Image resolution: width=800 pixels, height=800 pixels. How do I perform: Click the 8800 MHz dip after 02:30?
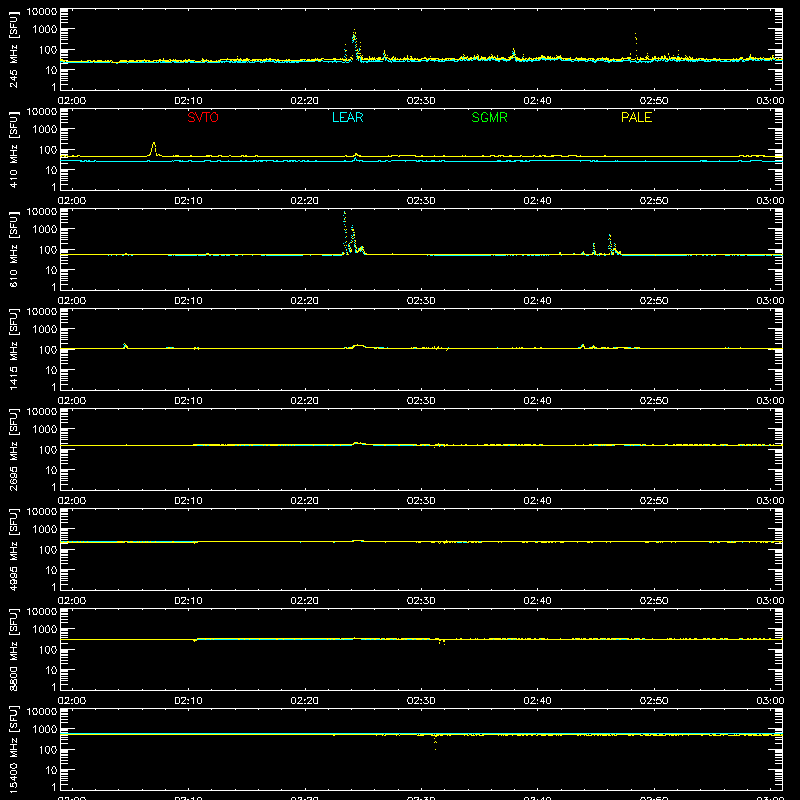point(441,642)
